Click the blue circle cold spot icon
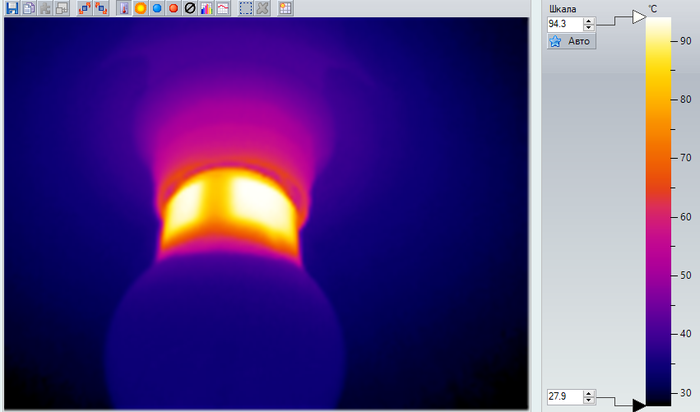Viewport: 700px width, 412px height. pyautogui.click(x=157, y=8)
